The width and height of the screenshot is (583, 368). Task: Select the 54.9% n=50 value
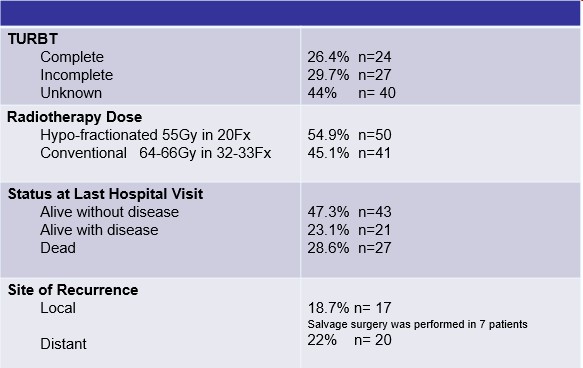[x=349, y=135]
